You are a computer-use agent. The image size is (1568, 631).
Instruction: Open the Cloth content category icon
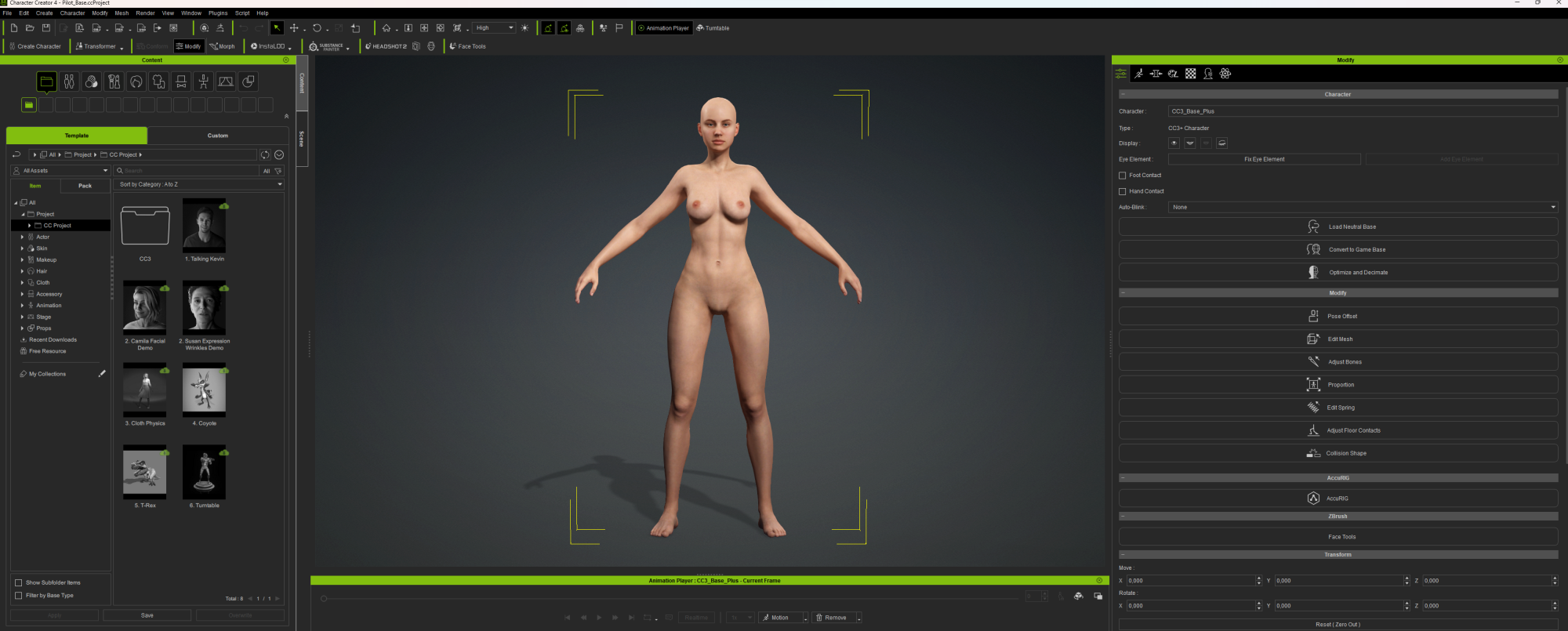point(158,82)
